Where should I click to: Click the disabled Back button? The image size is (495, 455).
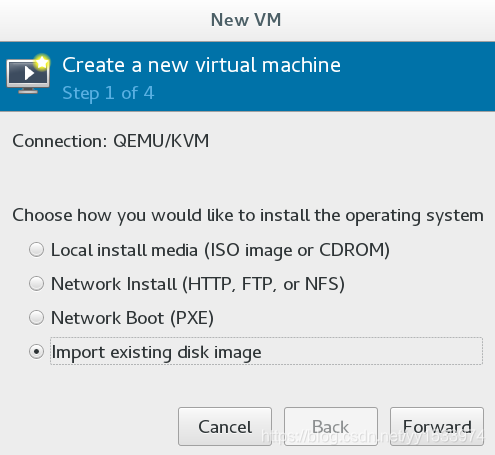point(331,426)
